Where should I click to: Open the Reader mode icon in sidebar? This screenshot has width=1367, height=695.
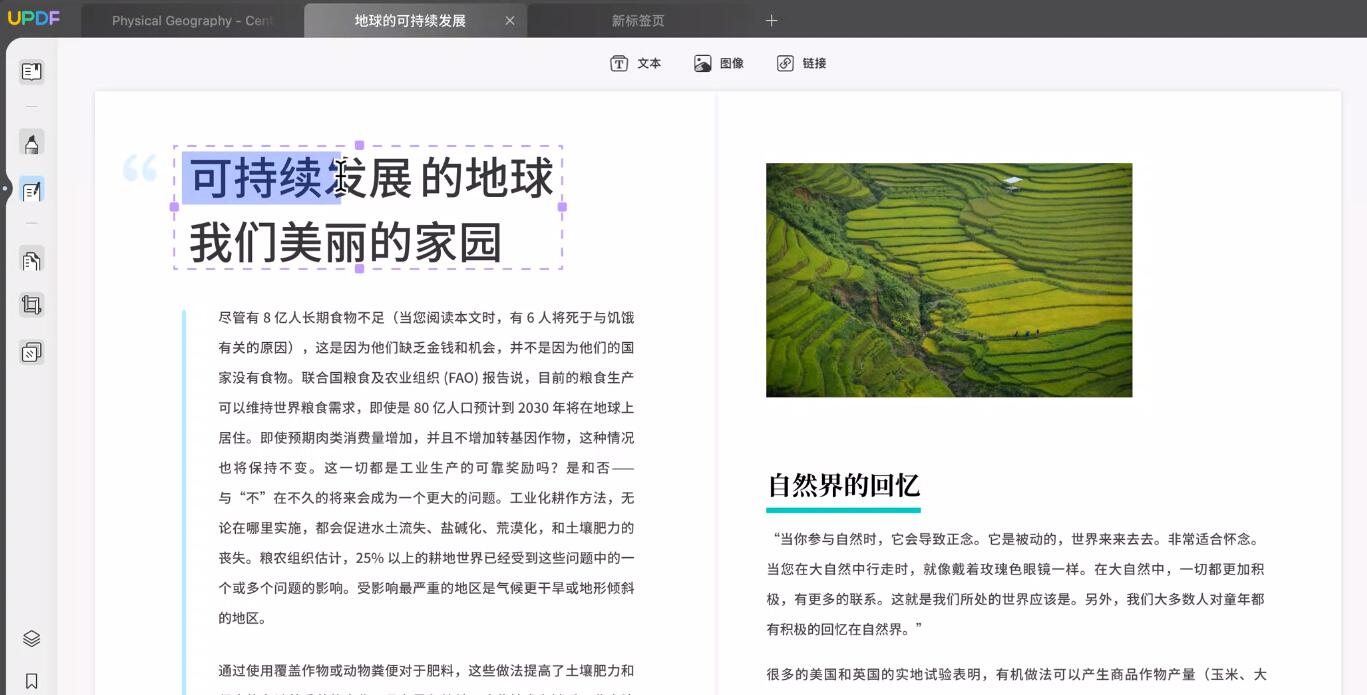point(32,71)
